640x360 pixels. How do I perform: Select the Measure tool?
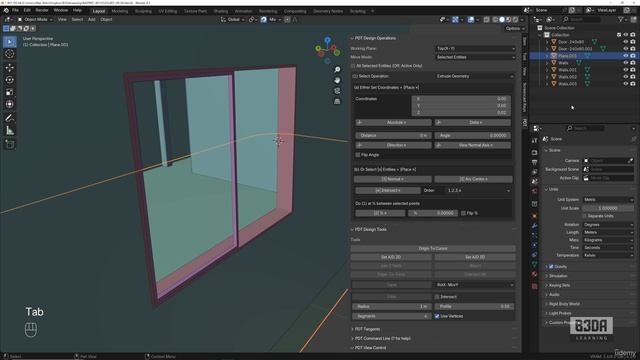click(9, 131)
